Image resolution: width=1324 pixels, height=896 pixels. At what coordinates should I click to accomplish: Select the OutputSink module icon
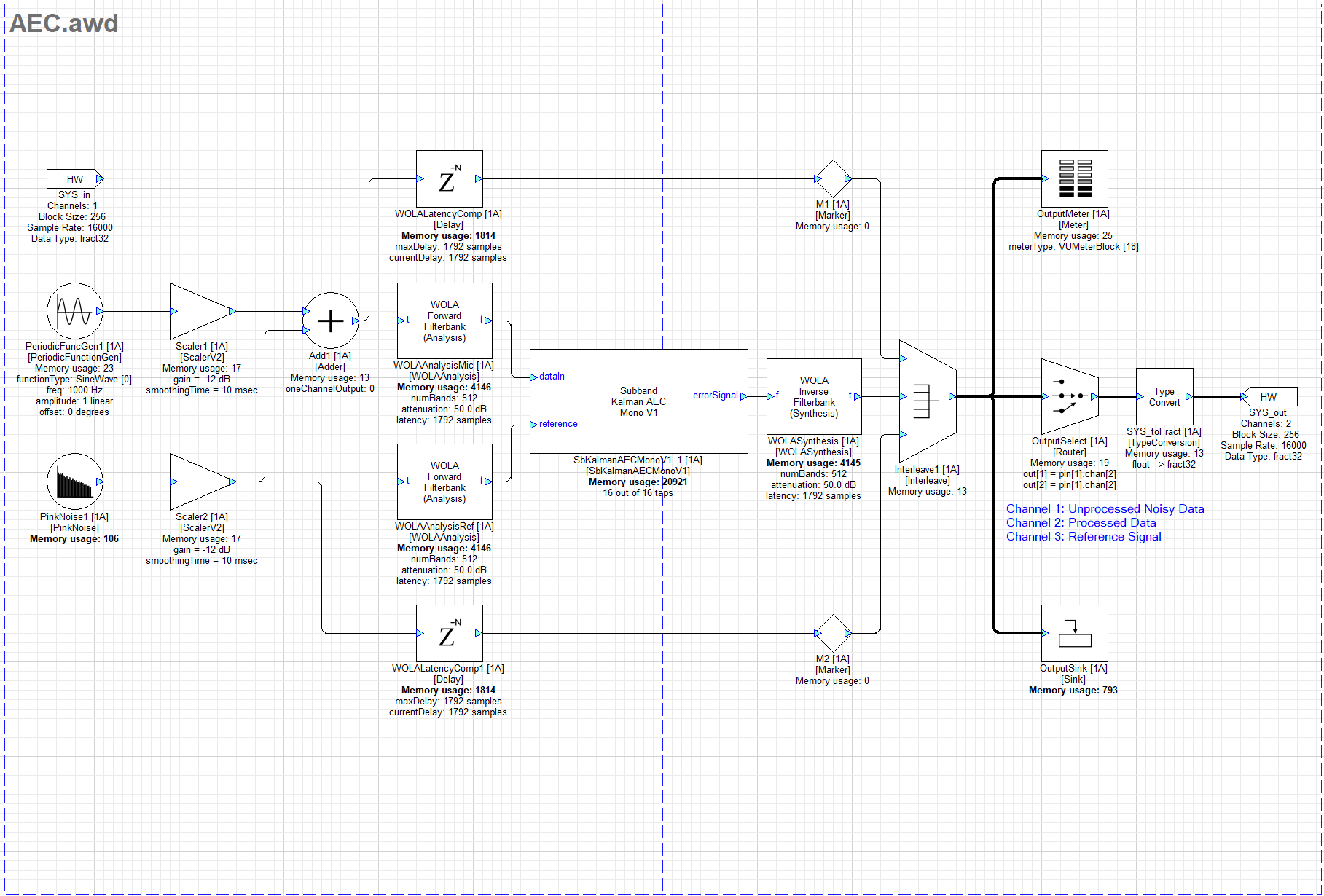1074,633
